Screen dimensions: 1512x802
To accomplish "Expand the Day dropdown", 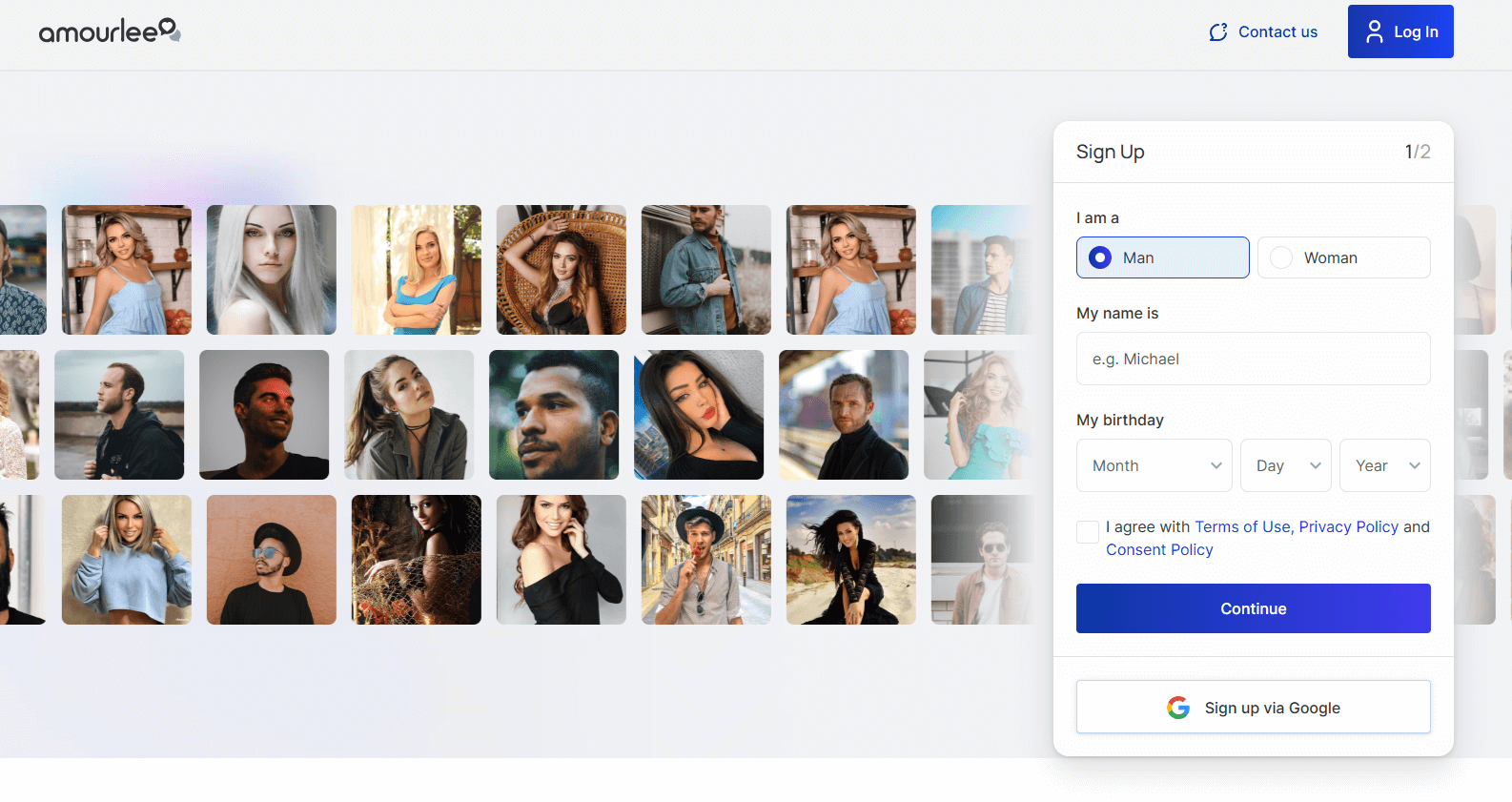I will click(1286, 465).
